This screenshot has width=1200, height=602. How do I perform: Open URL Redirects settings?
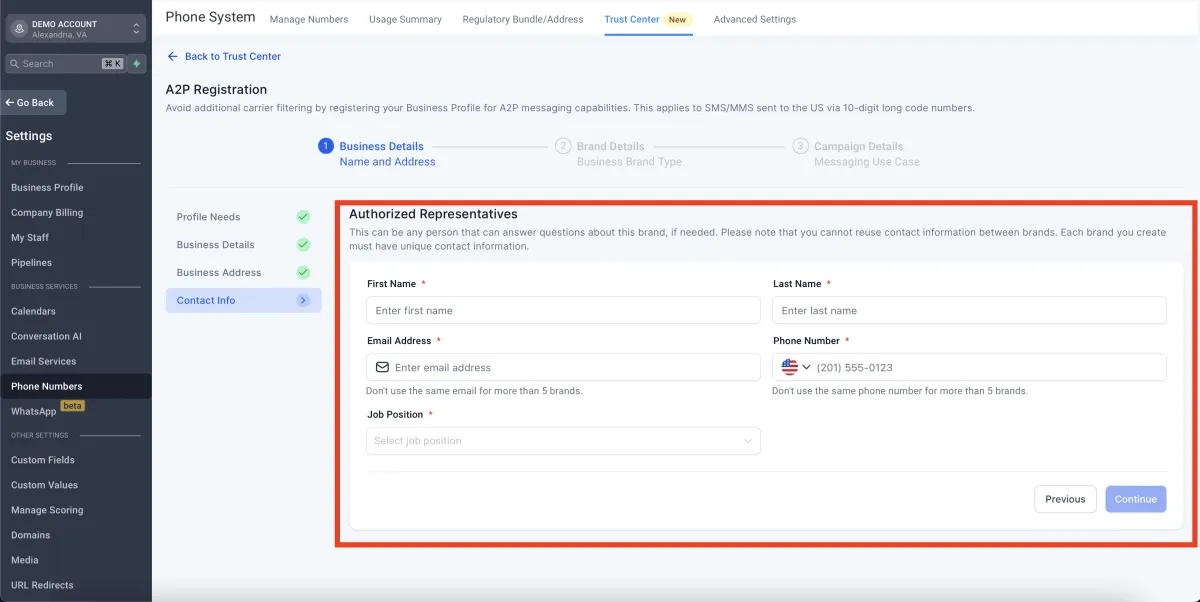point(42,585)
